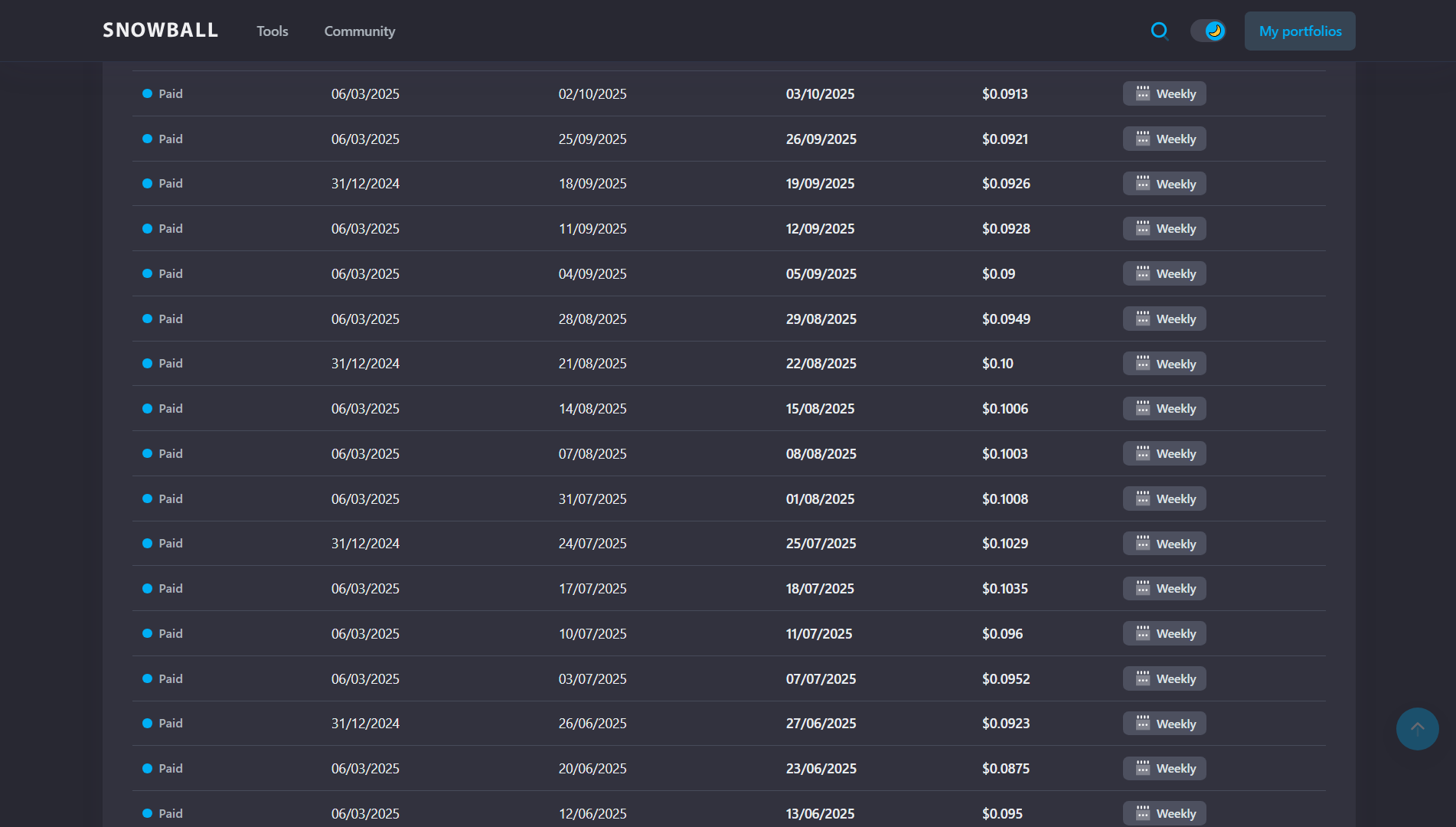
Task: Click calendar icon in $0.0926 row
Action: click(1142, 183)
